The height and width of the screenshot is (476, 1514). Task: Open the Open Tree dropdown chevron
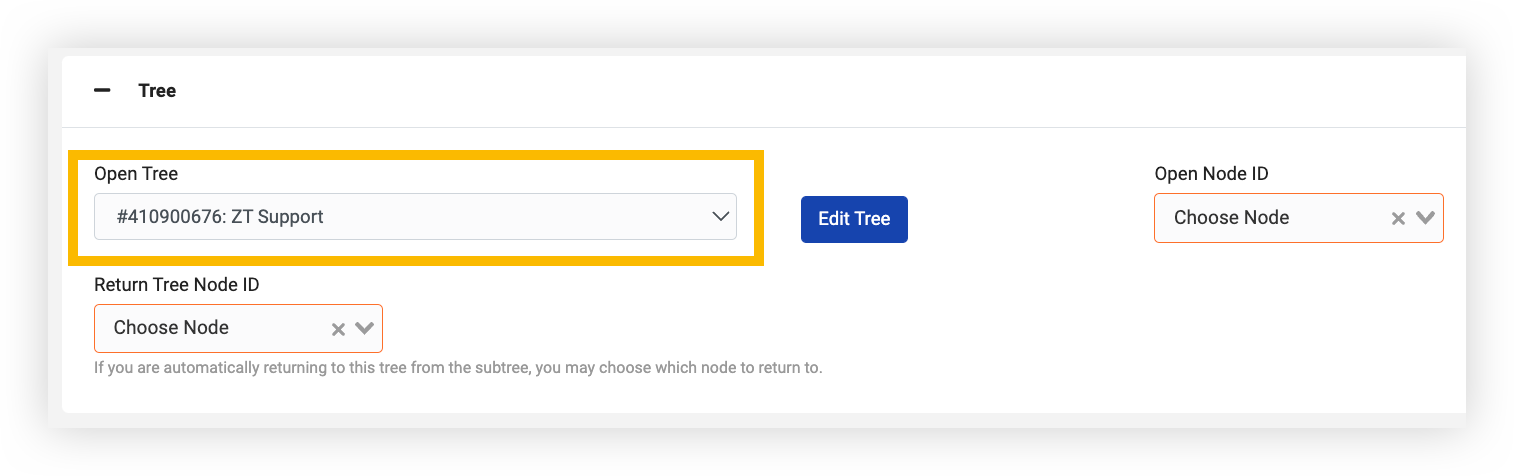click(720, 216)
